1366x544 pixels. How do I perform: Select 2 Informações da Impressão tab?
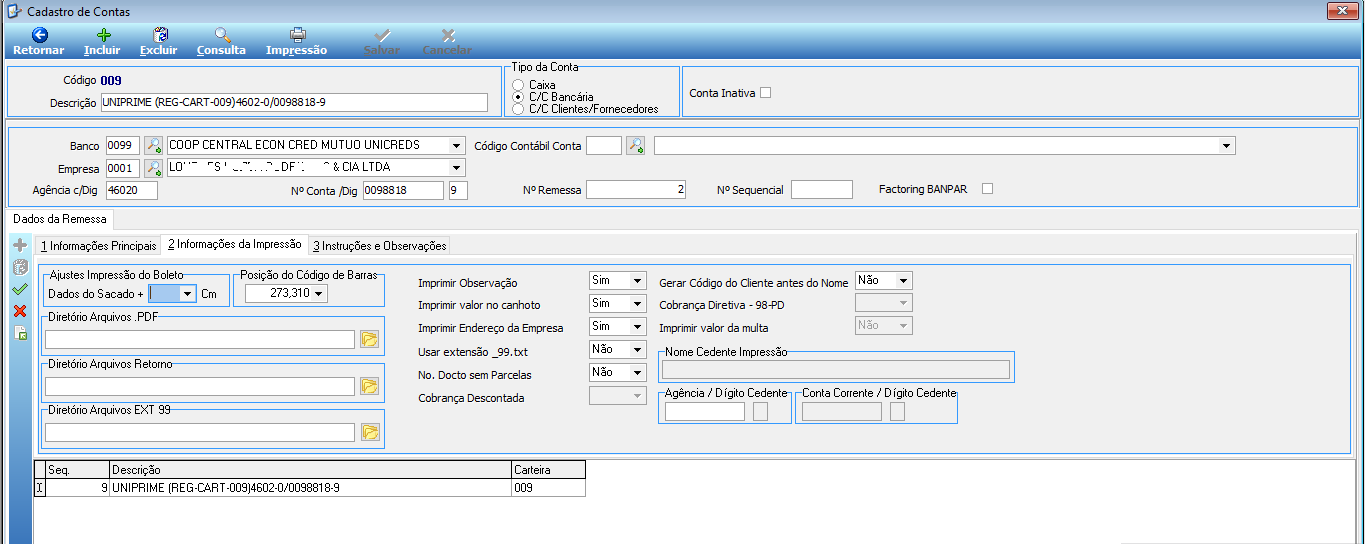[x=234, y=244]
